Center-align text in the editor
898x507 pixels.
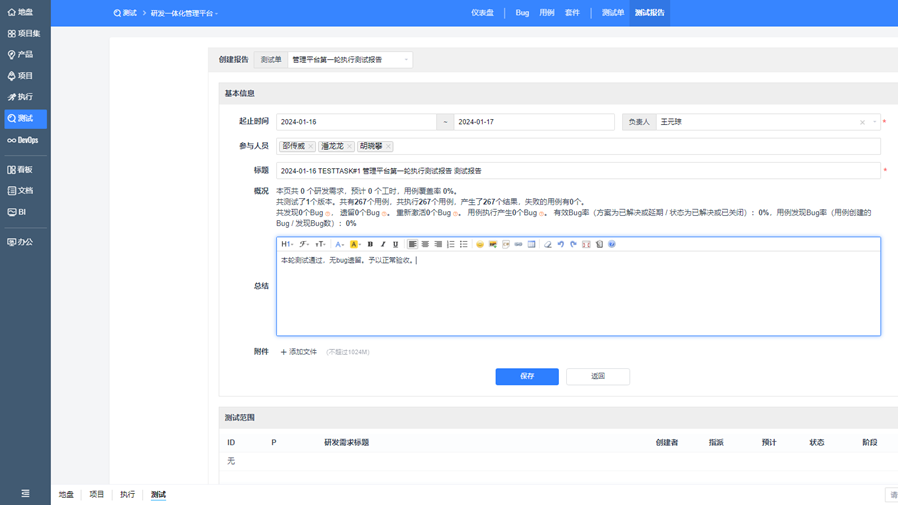425,244
